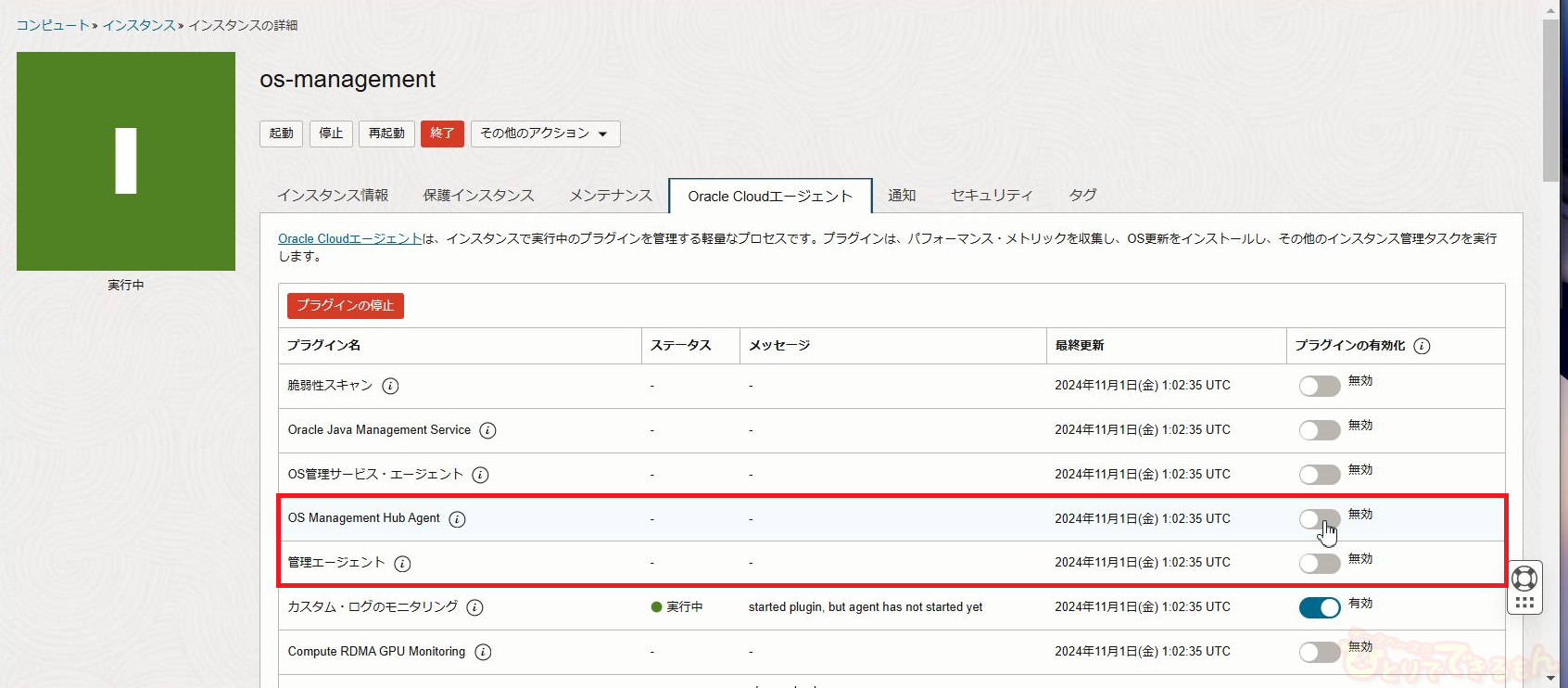This screenshot has height=688, width=1568.
Task: Open info icon for Compute RDMA GPU Monitoring
Action: pos(483,652)
